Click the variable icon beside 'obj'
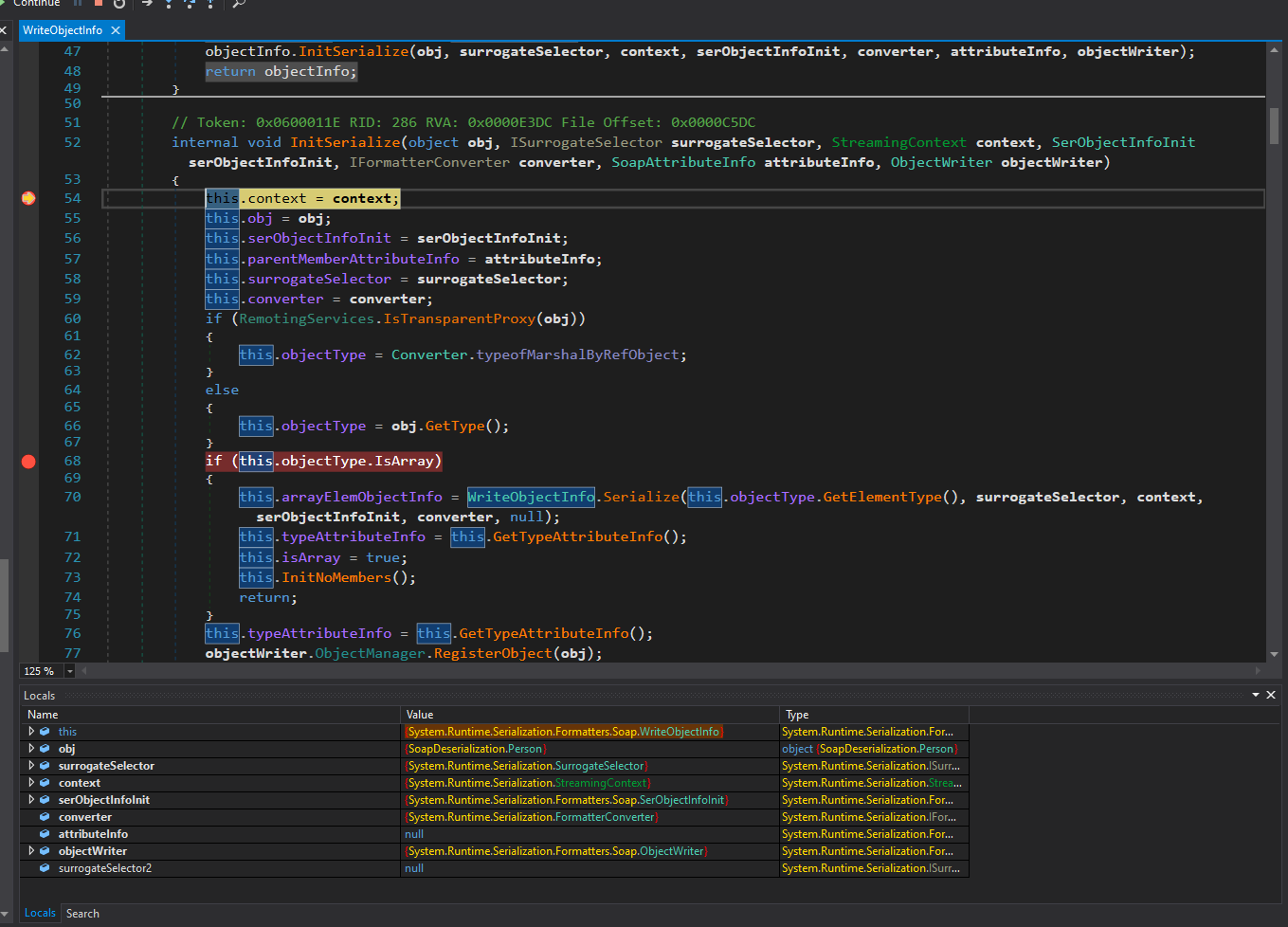 point(45,749)
